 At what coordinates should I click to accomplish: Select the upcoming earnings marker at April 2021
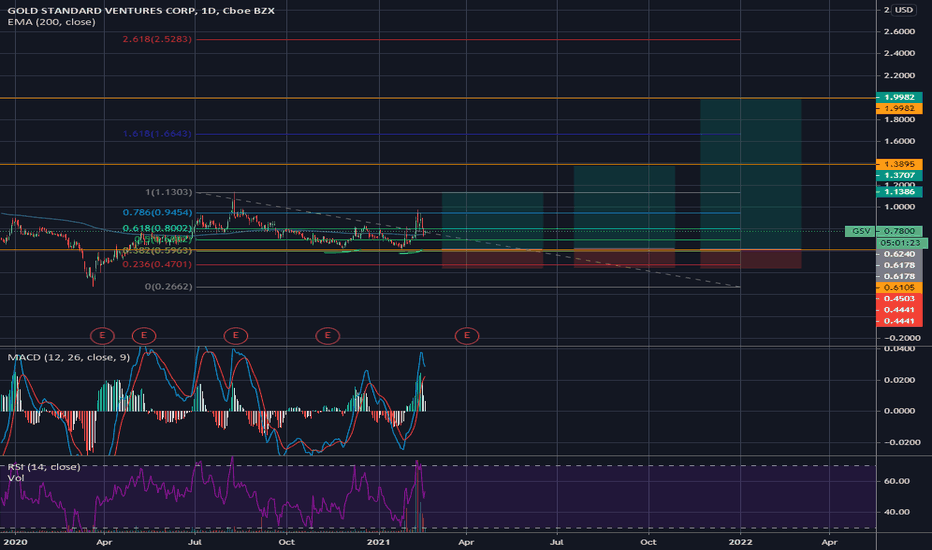point(467,336)
